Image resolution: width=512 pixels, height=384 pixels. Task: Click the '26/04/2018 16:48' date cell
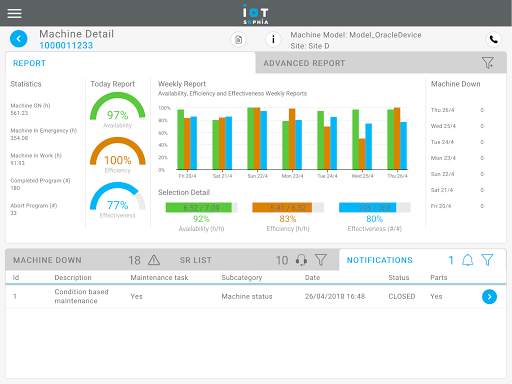tap(335, 296)
